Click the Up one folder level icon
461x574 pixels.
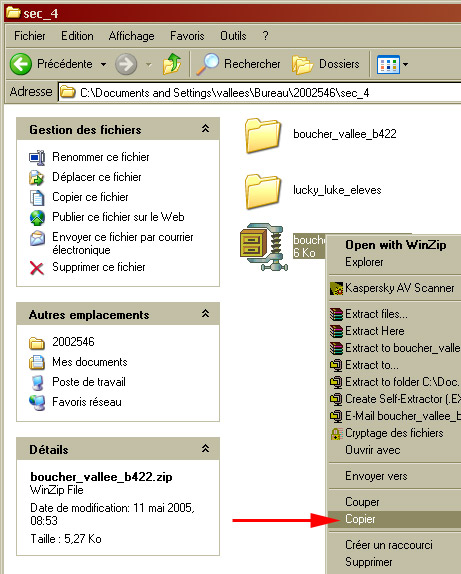(172, 64)
